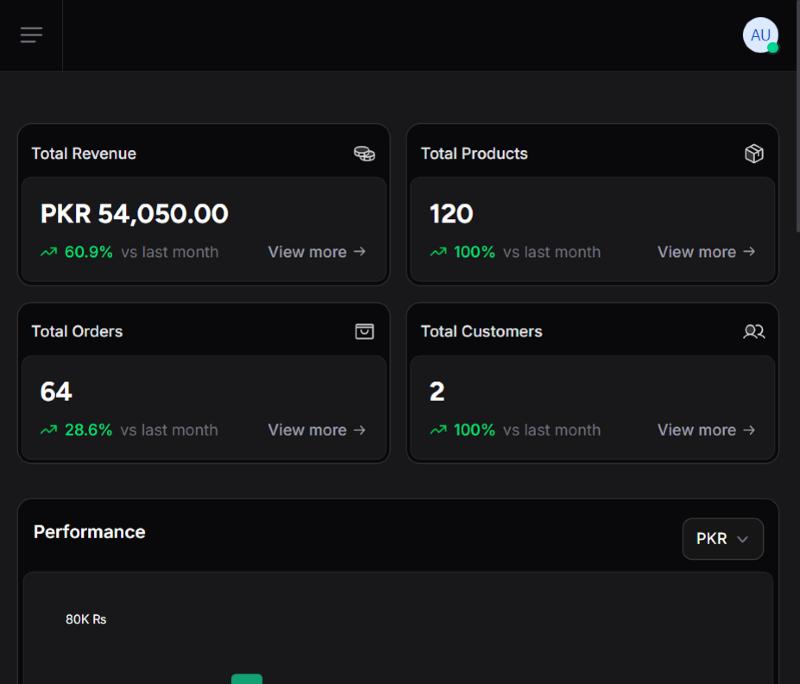Screen dimensions: 800x684
Task: Click the Total Customers heading
Action: click(x=482, y=332)
